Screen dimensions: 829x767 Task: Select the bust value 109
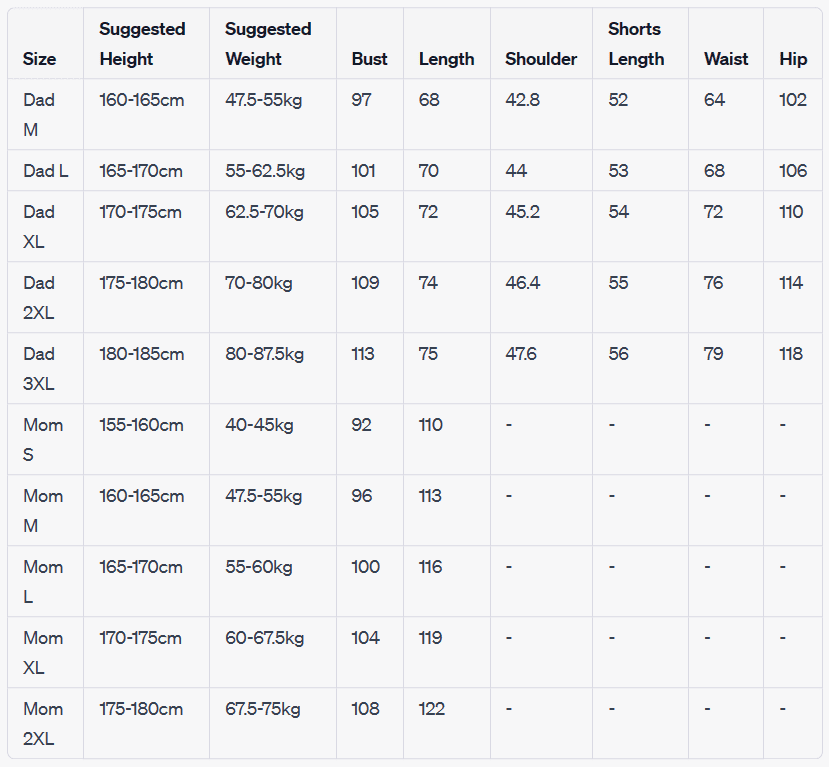[365, 283]
